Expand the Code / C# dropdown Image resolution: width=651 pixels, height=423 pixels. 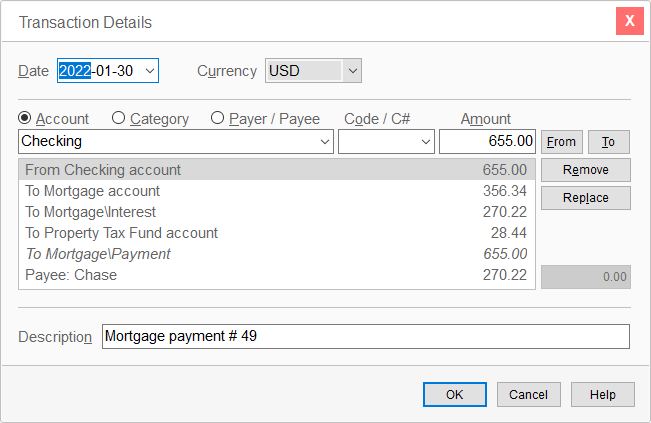pos(424,142)
